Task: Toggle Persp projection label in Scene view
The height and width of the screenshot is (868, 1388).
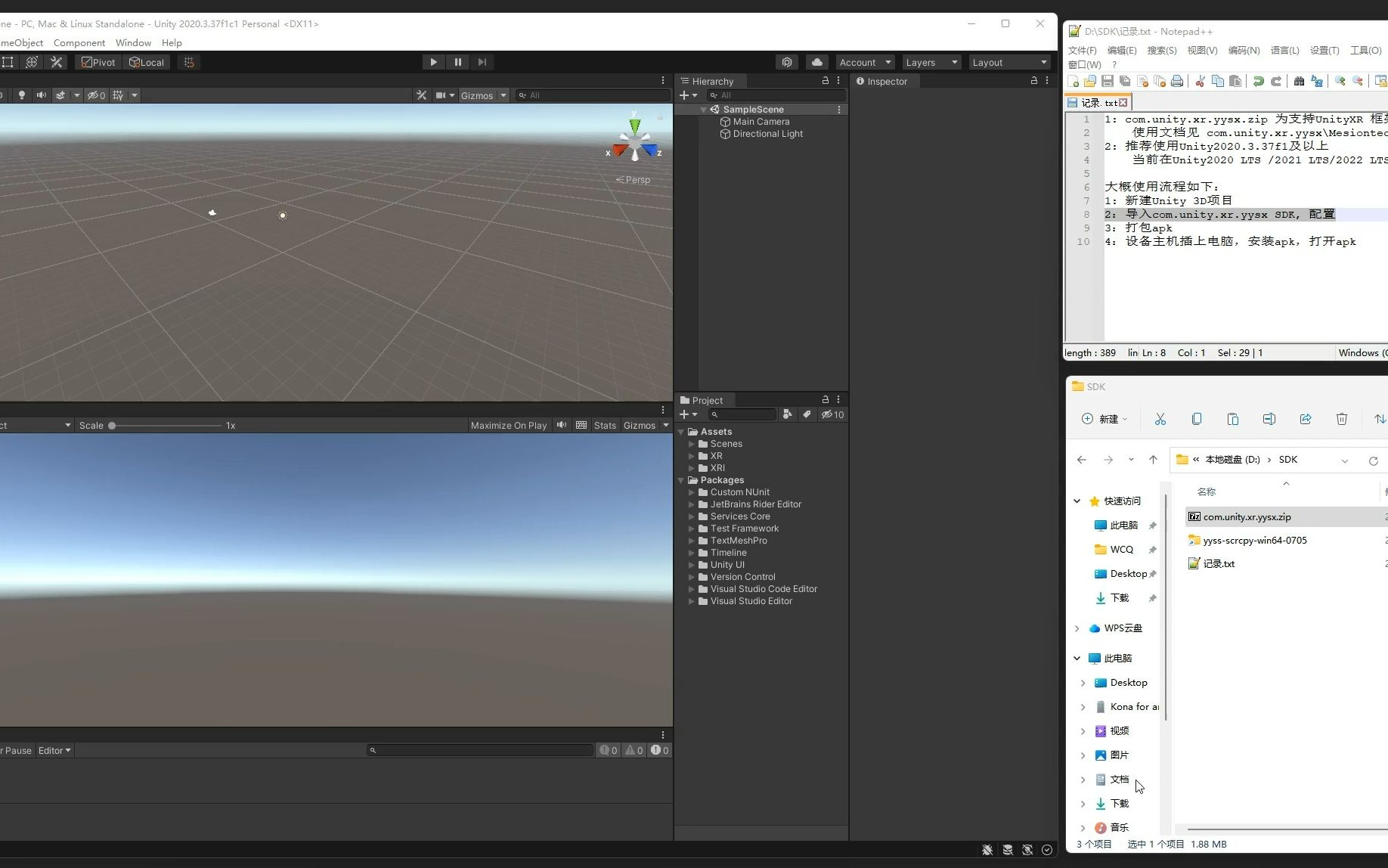Action: pyautogui.click(x=634, y=180)
